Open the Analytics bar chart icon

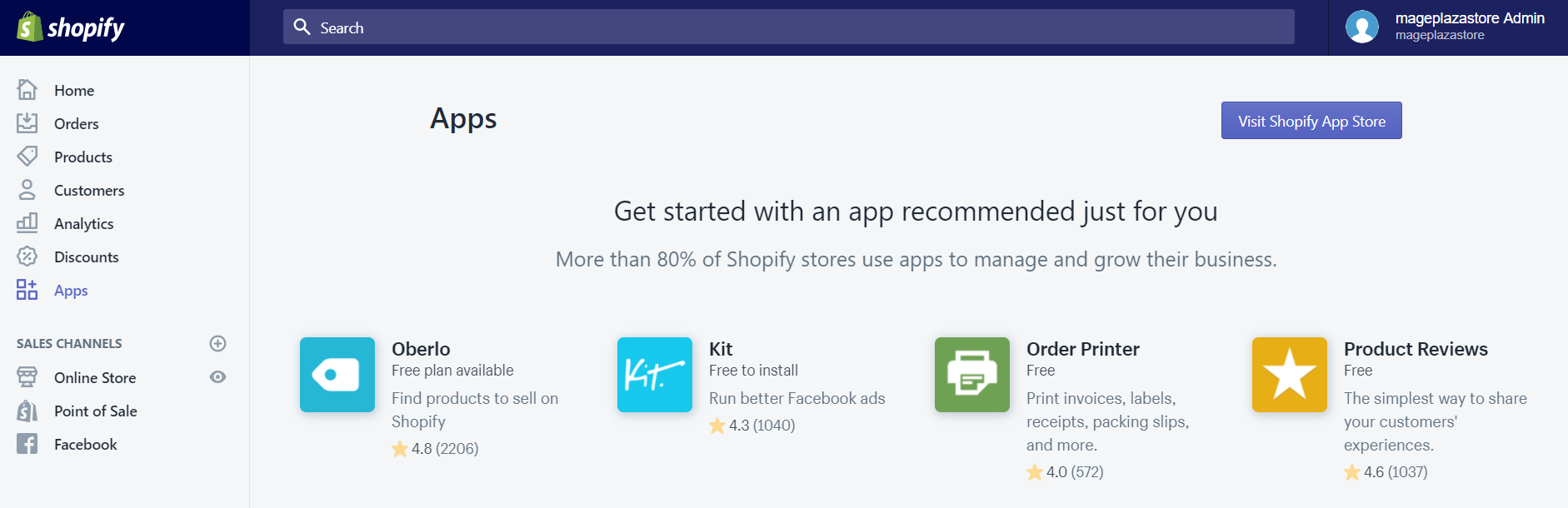(x=27, y=222)
